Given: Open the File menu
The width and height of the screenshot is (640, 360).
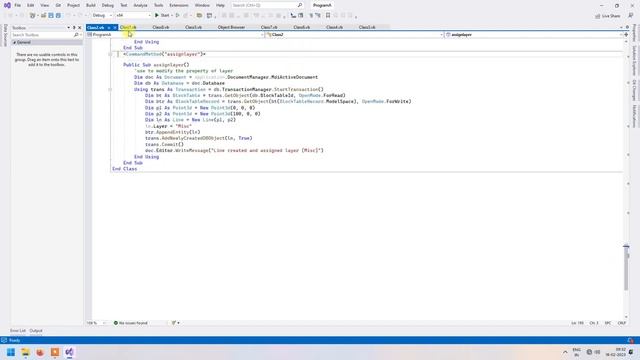Looking at the screenshot, I should click(18, 5).
